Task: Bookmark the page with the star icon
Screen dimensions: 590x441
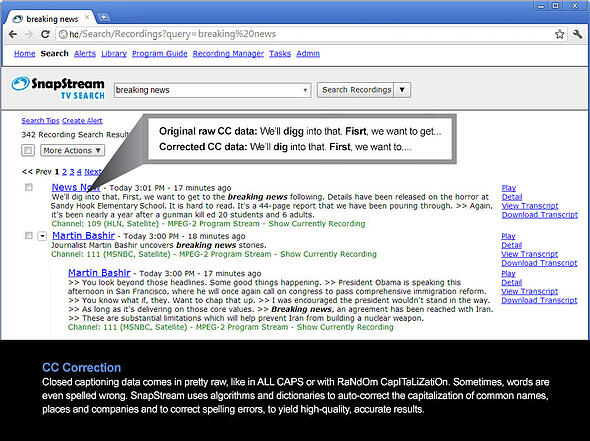Action: 560,34
